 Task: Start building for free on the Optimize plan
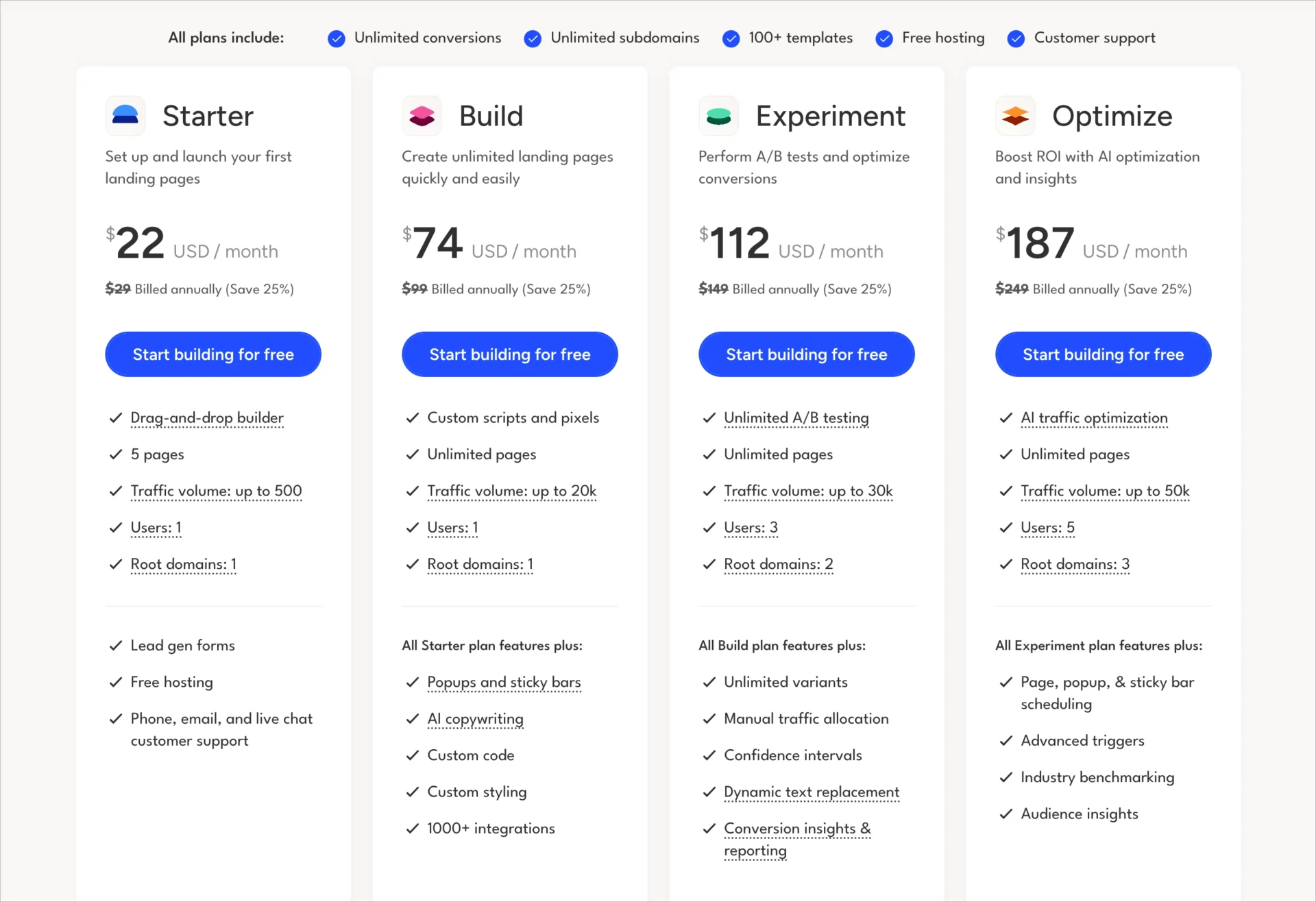coord(1102,354)
